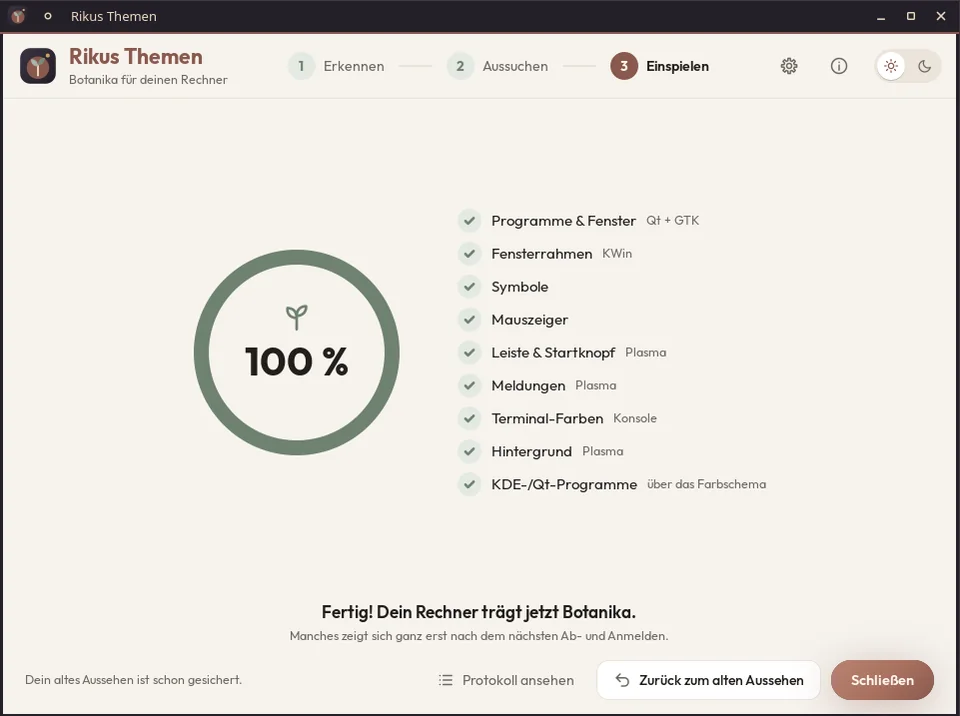The width and height of the screenshot is (960, 716).
Task: Close the window via titlebar X
Action: pyautogui.click(x=941, y=17)
